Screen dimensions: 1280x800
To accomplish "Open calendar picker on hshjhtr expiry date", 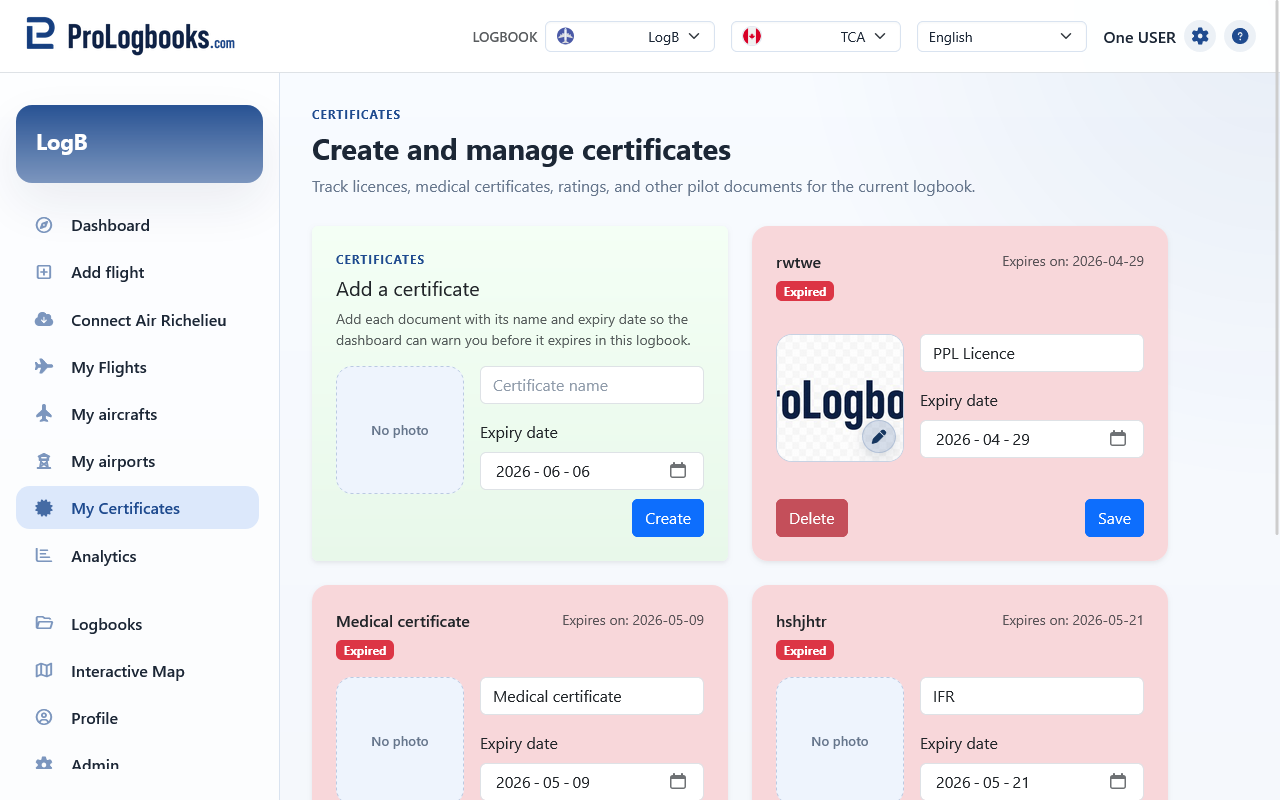I will [x=1118, y=782].
